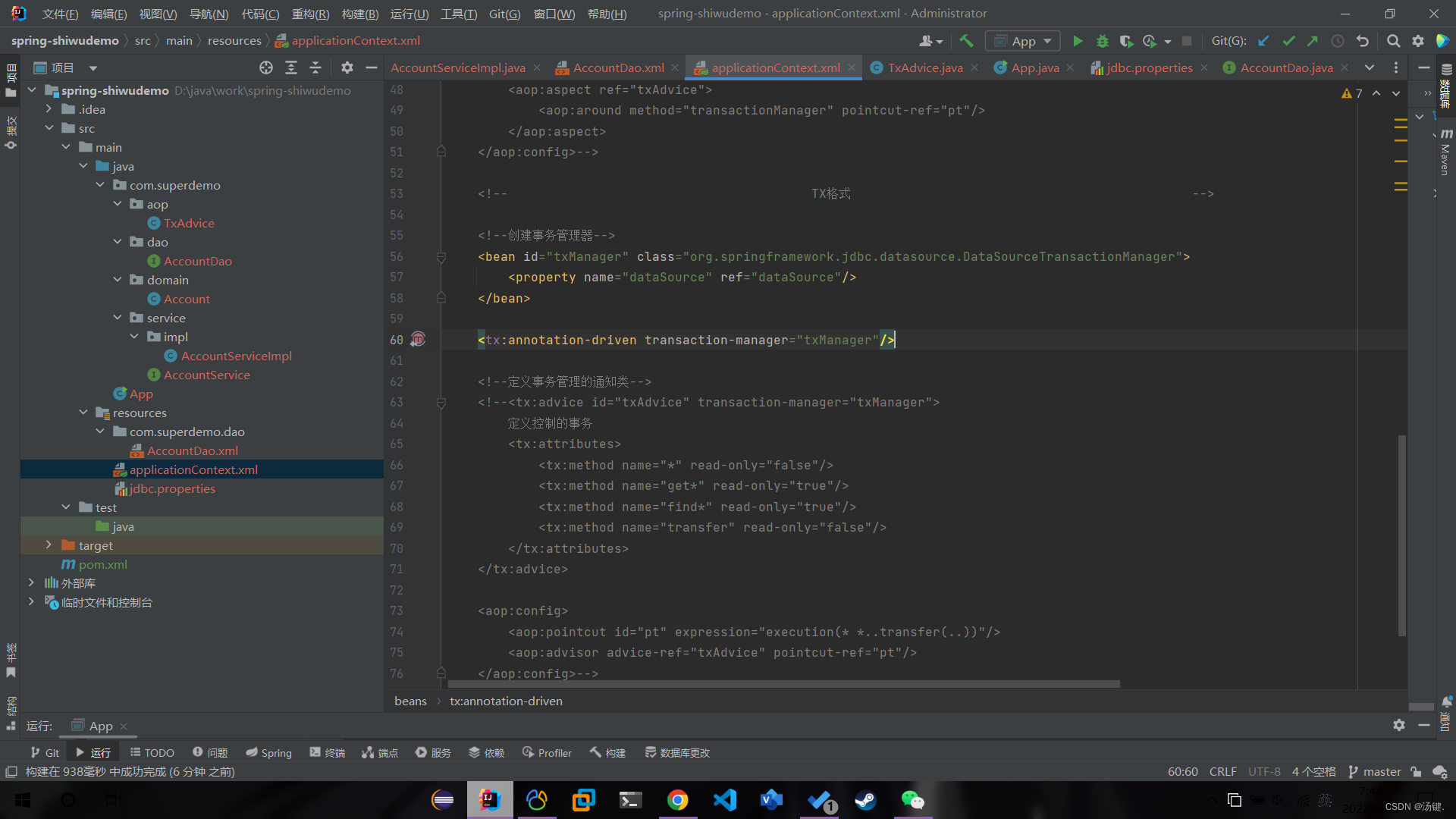
Task: Click the rollback undo arrow icon
Action: pyautogui.click(x=1363, y=41)
